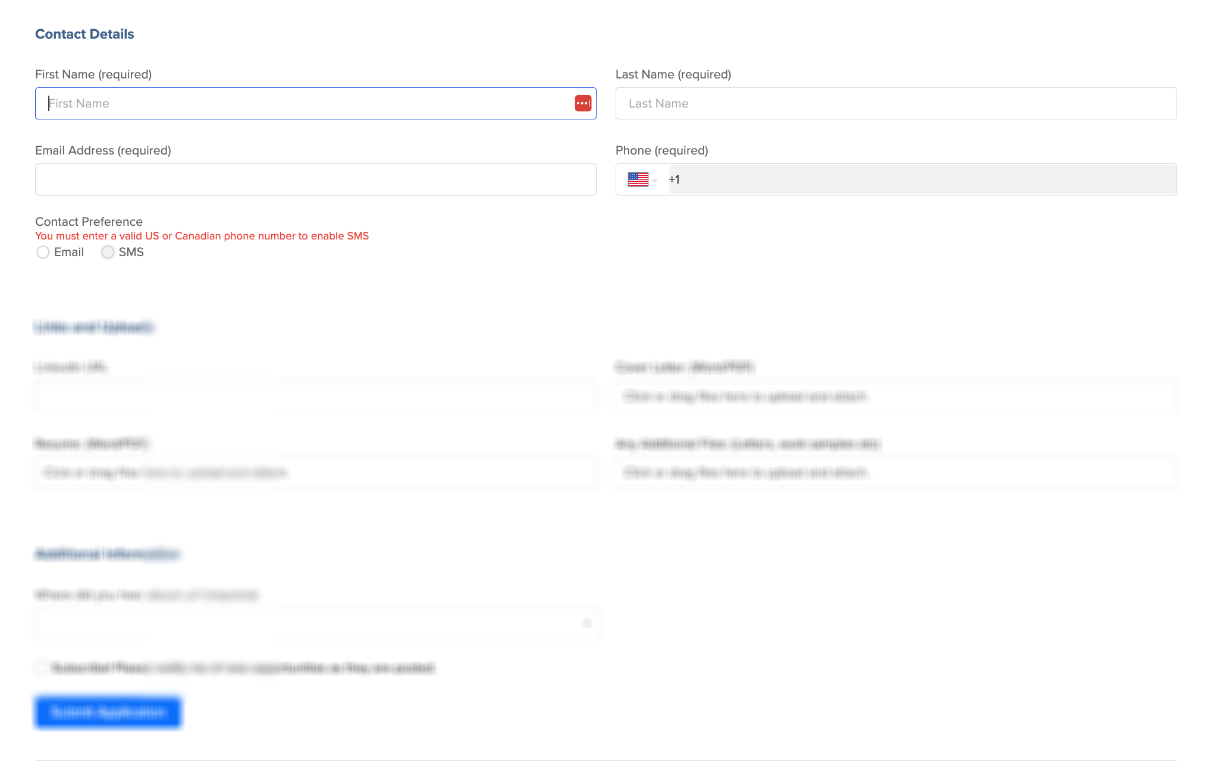1211x763 pixels.
Task: Click the Cover Letter upload drop area
Action: click(896, 397)
